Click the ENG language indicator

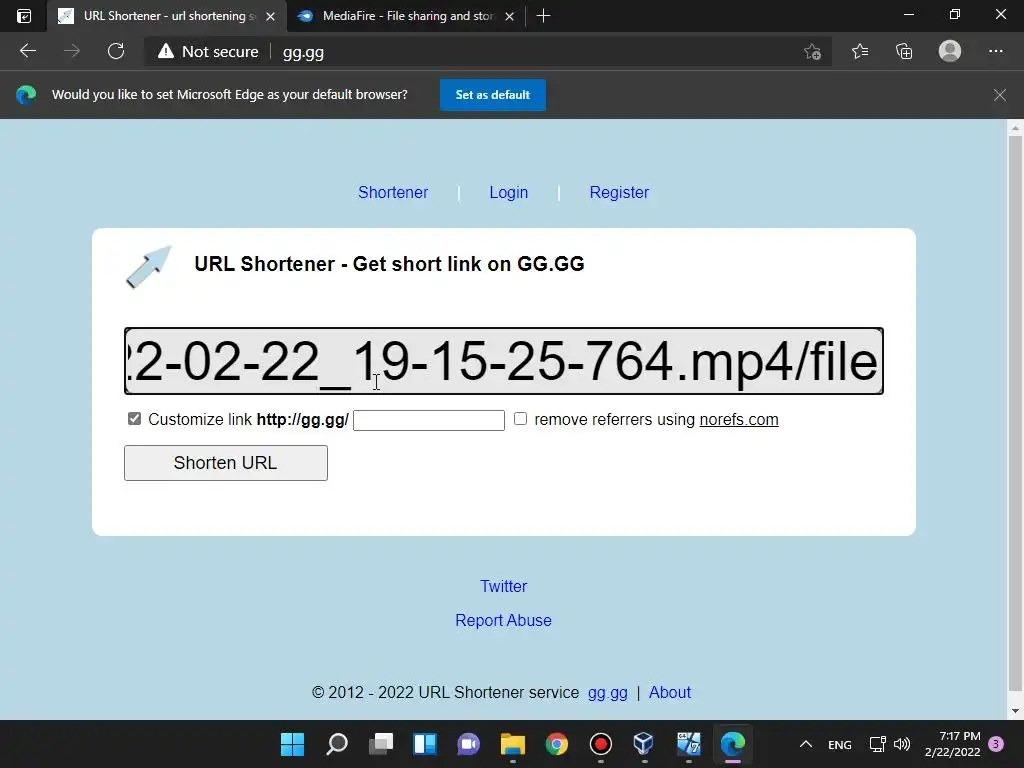[840, 744]
